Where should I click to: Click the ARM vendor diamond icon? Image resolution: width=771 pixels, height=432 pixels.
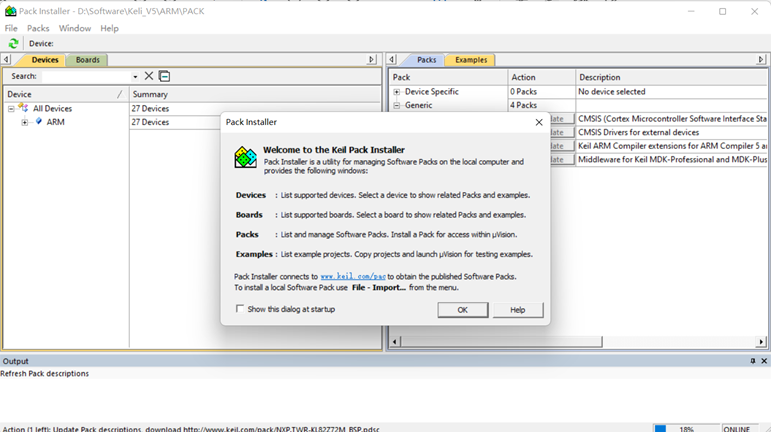pos(39,121)
